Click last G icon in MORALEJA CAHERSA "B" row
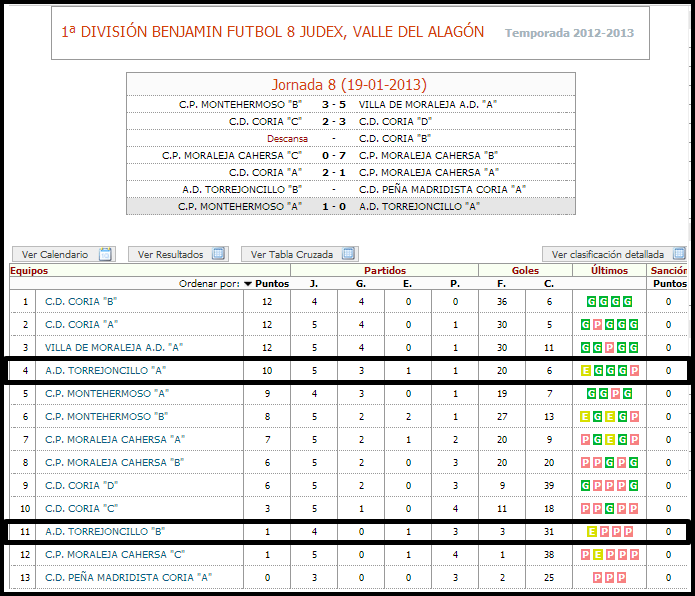The width and height of the screenshot is (695, 596). pyautogui.click(x=634, y=463)
